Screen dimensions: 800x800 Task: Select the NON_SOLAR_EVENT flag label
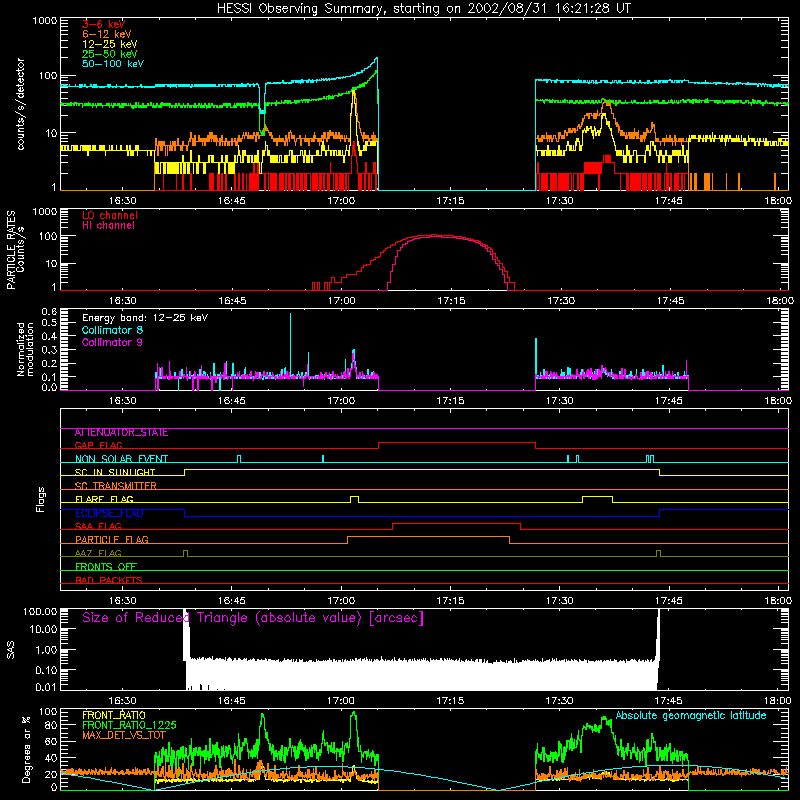[x=121, y=459]
